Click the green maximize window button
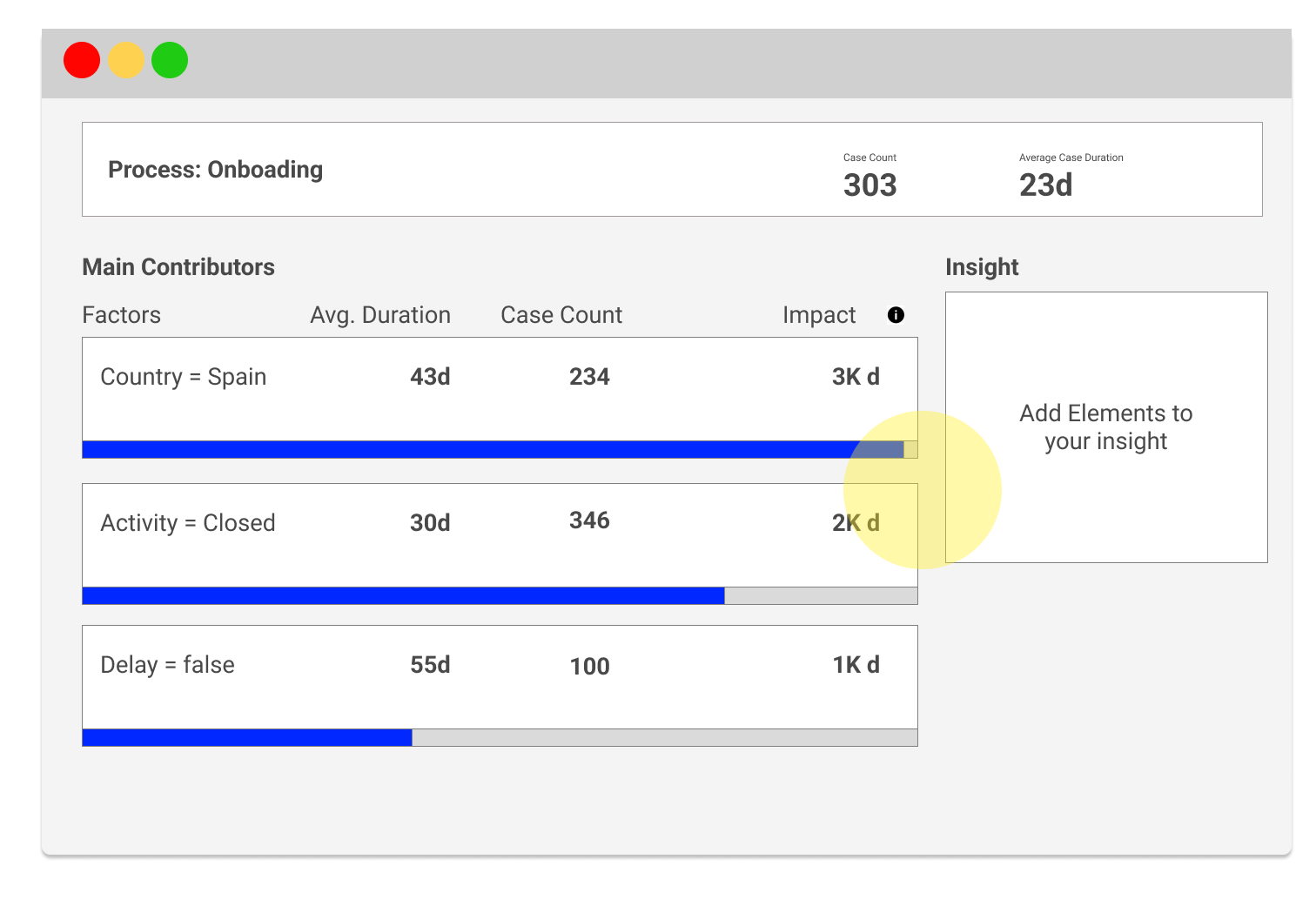Image resolution: width=1316 pixels, height=913 pixels. [x=170, y=60]
